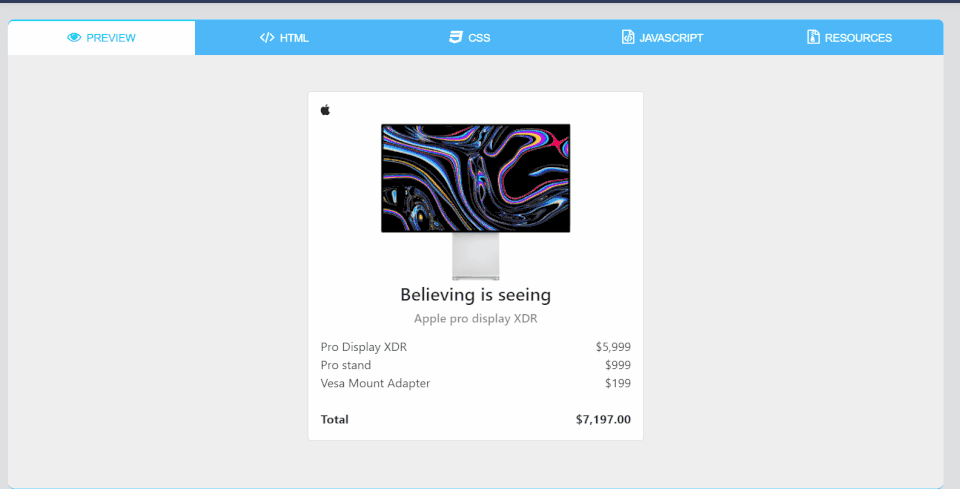This screenshot has height=489, width=960.
Task: Select the Pro stand line item
Action: tap(346, 365)
